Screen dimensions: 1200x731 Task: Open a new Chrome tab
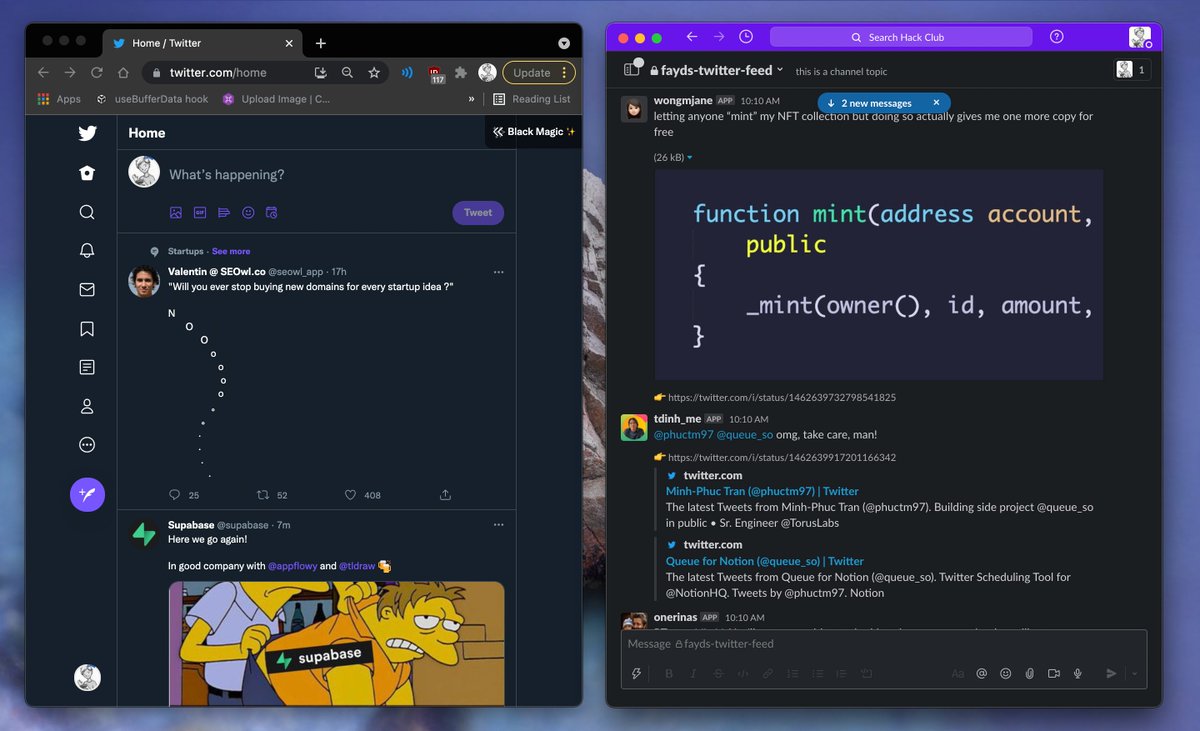(321, 43)
